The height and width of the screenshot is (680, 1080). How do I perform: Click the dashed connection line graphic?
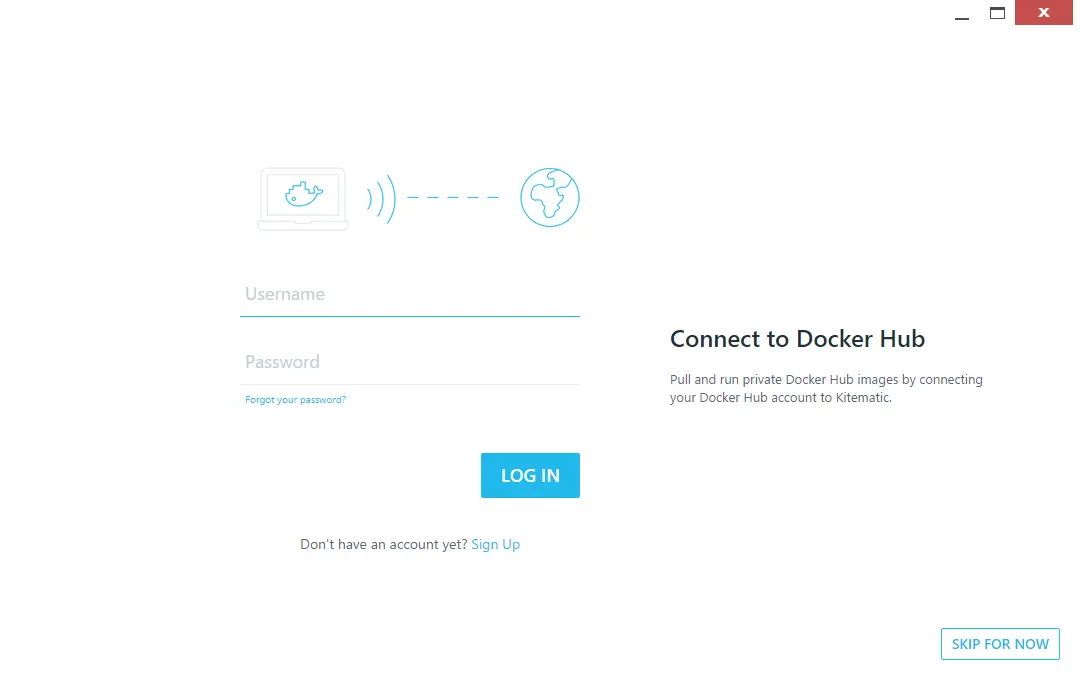pos(453,197)
